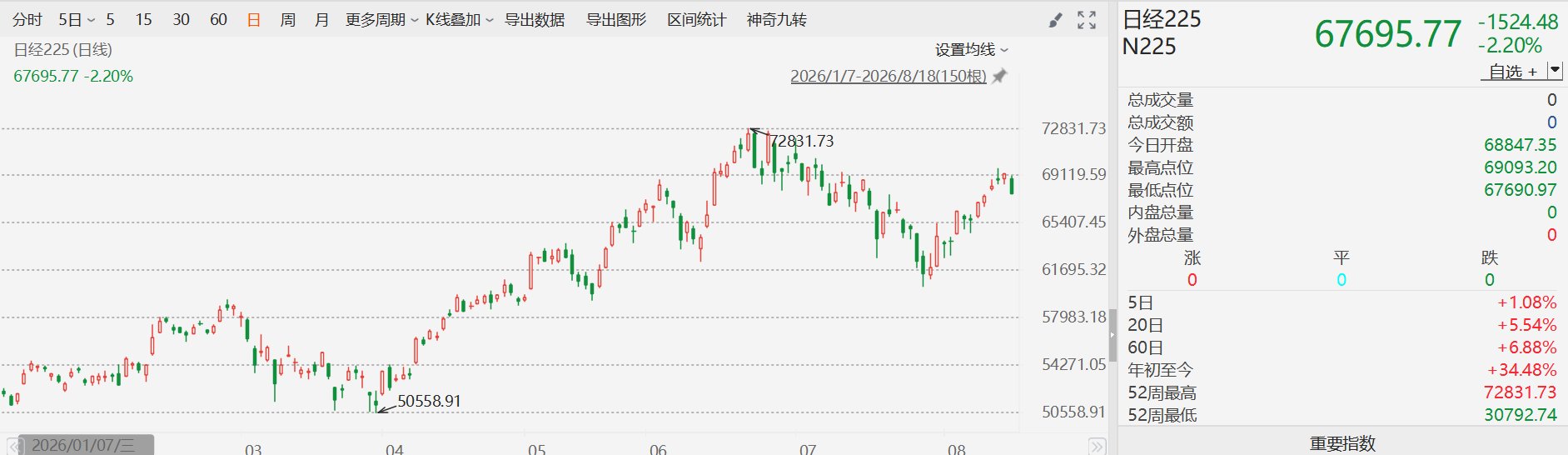
Task: Select the 60-minute period
Action: pos(218,20)
